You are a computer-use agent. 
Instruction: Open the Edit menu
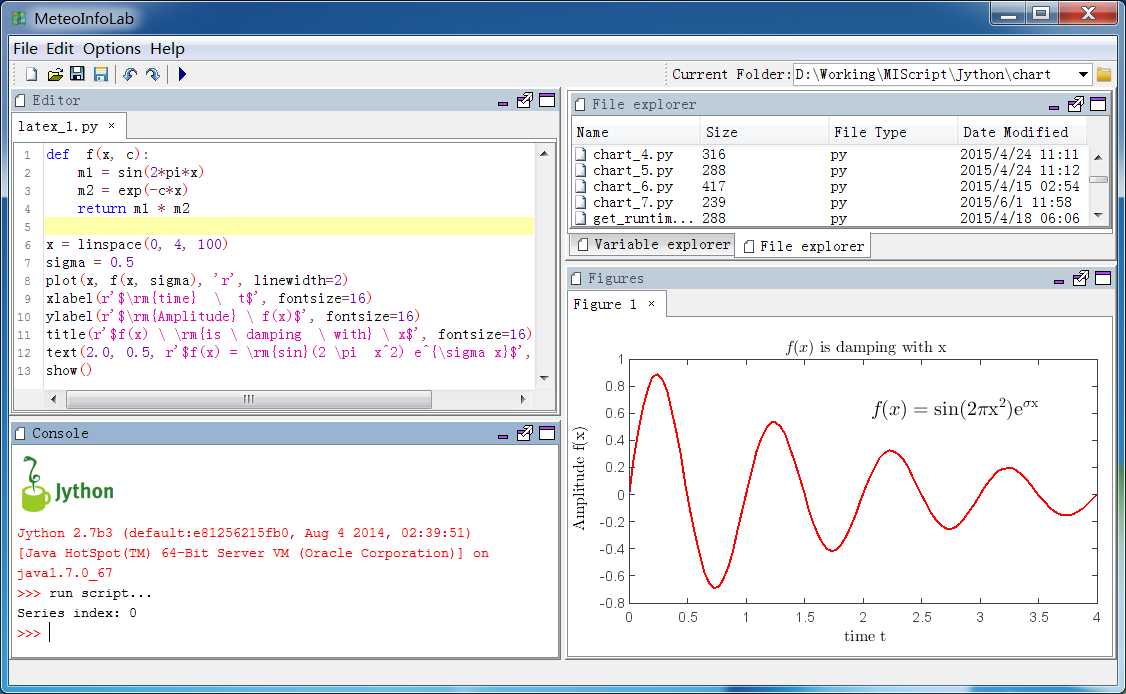coord(60,48)
